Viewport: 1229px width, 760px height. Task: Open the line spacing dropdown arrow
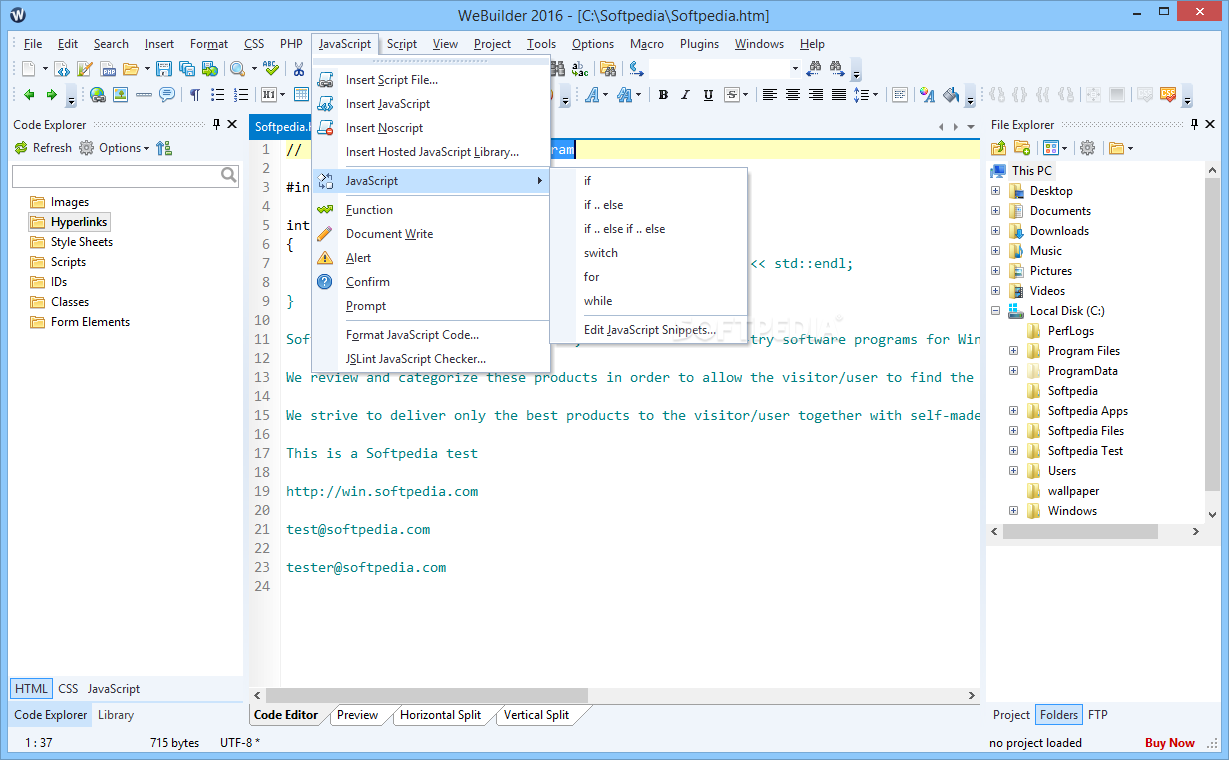click(875, 95)
